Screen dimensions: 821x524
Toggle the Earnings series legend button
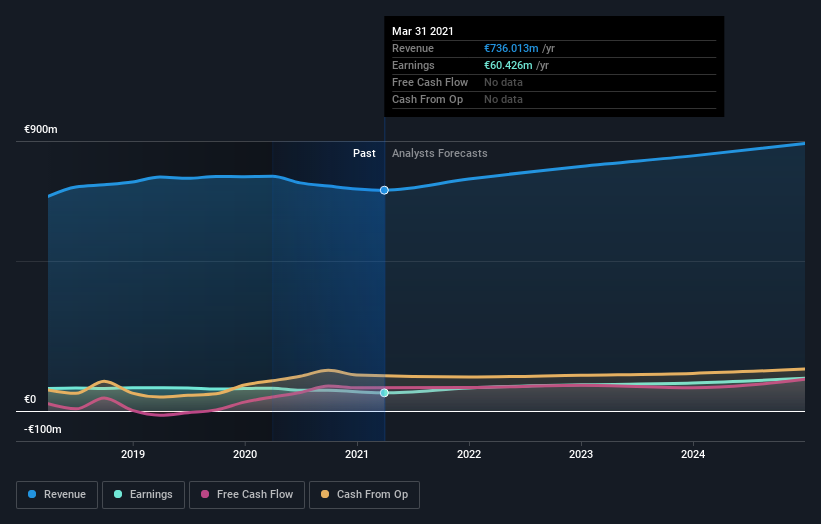[x=143, y=495]
